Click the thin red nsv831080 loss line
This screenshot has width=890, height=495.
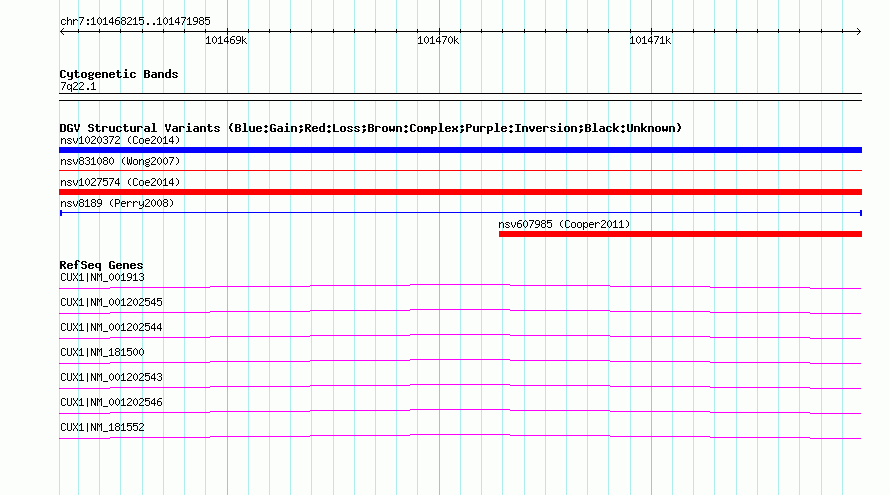click(x=460, y=170)
